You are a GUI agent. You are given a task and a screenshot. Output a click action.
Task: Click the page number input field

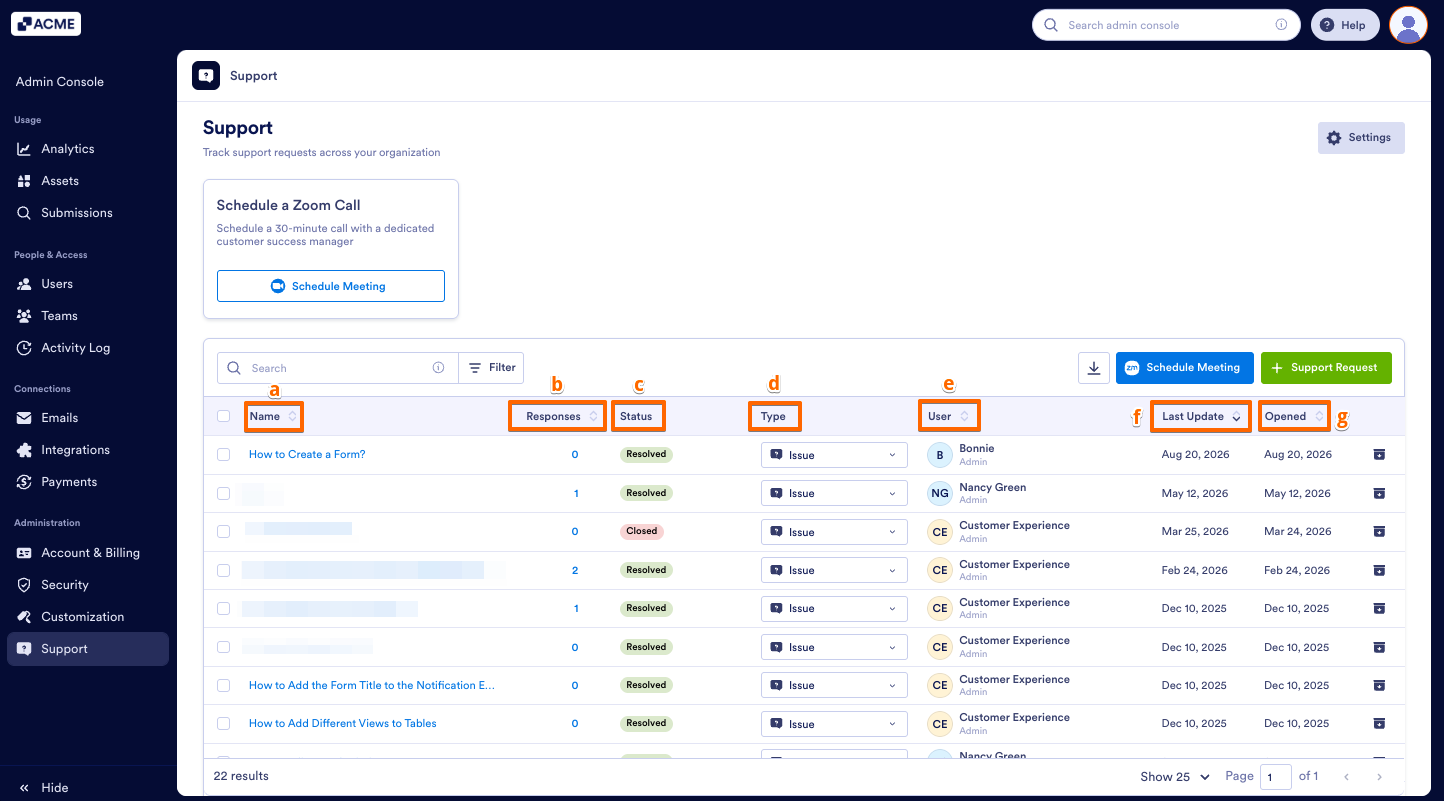click(1276, 777)
